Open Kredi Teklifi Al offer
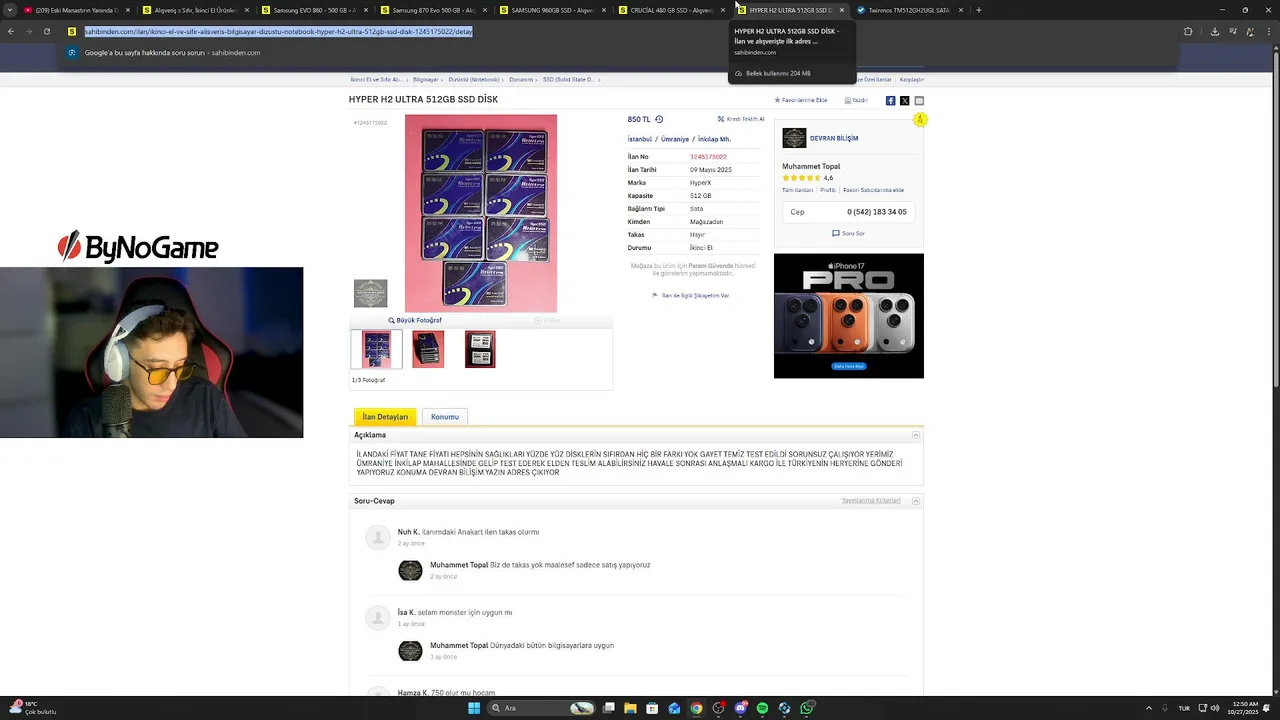This screenshot has width=1280, height=720. (741, 119)
